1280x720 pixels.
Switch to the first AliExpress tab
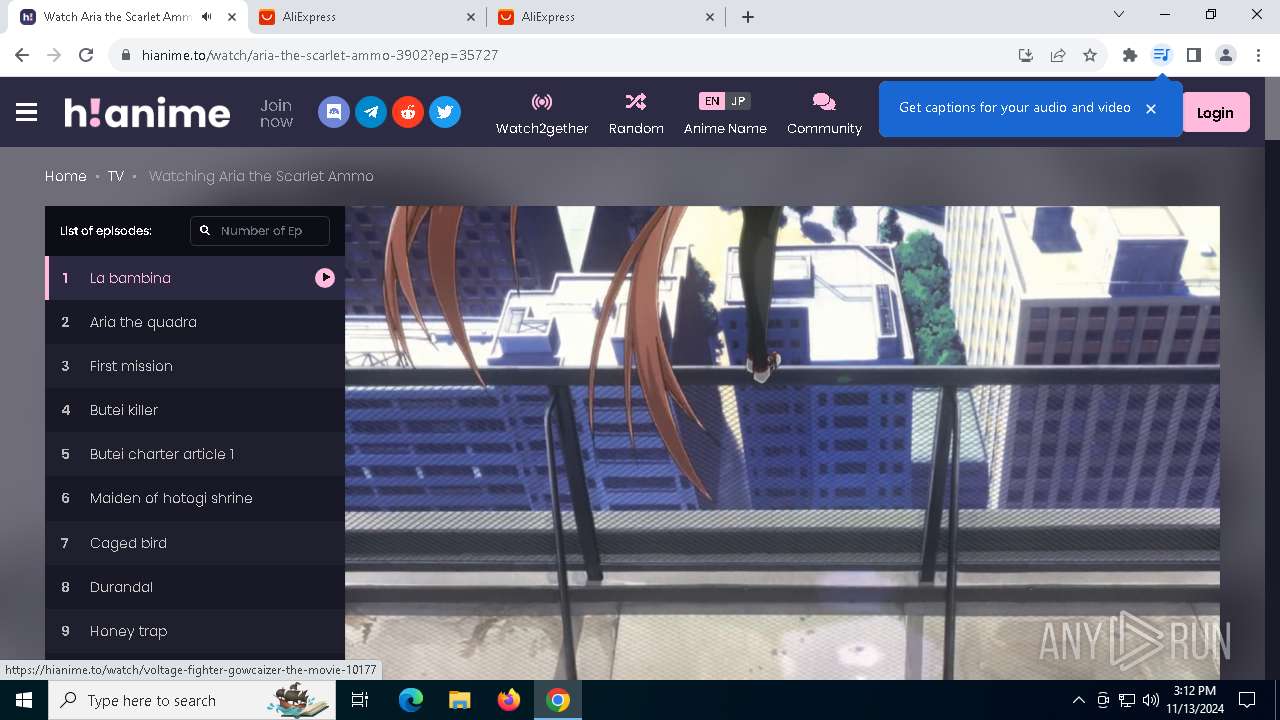[367, 17]
